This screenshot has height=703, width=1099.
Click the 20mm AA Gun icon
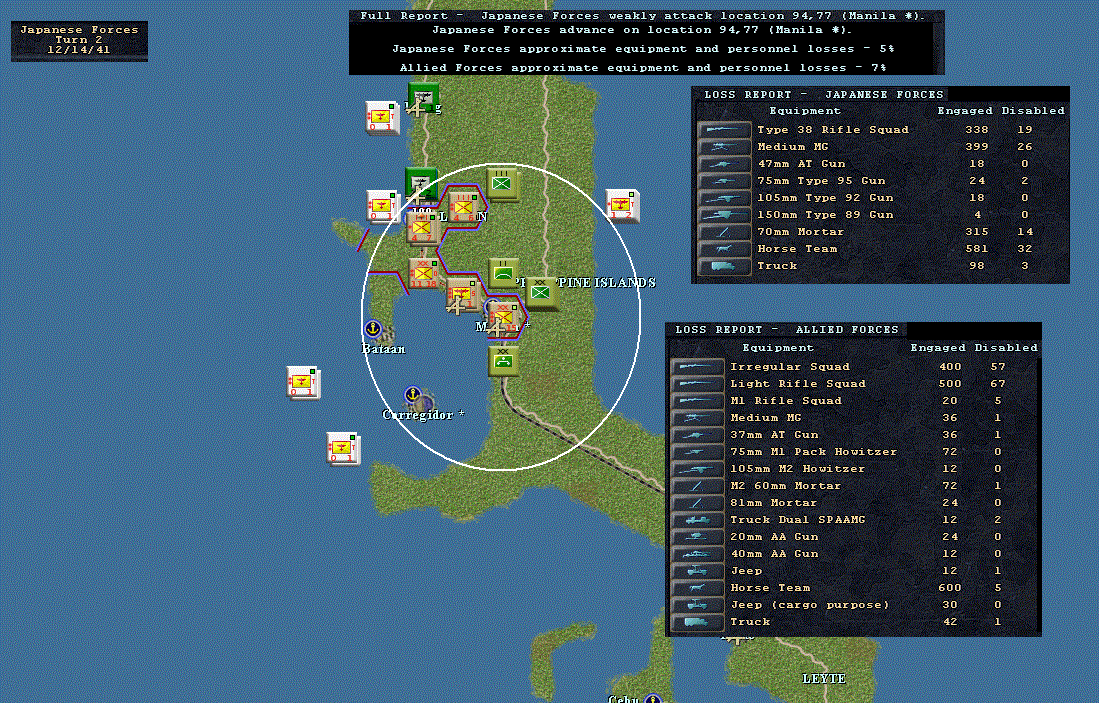click(697, 537)
